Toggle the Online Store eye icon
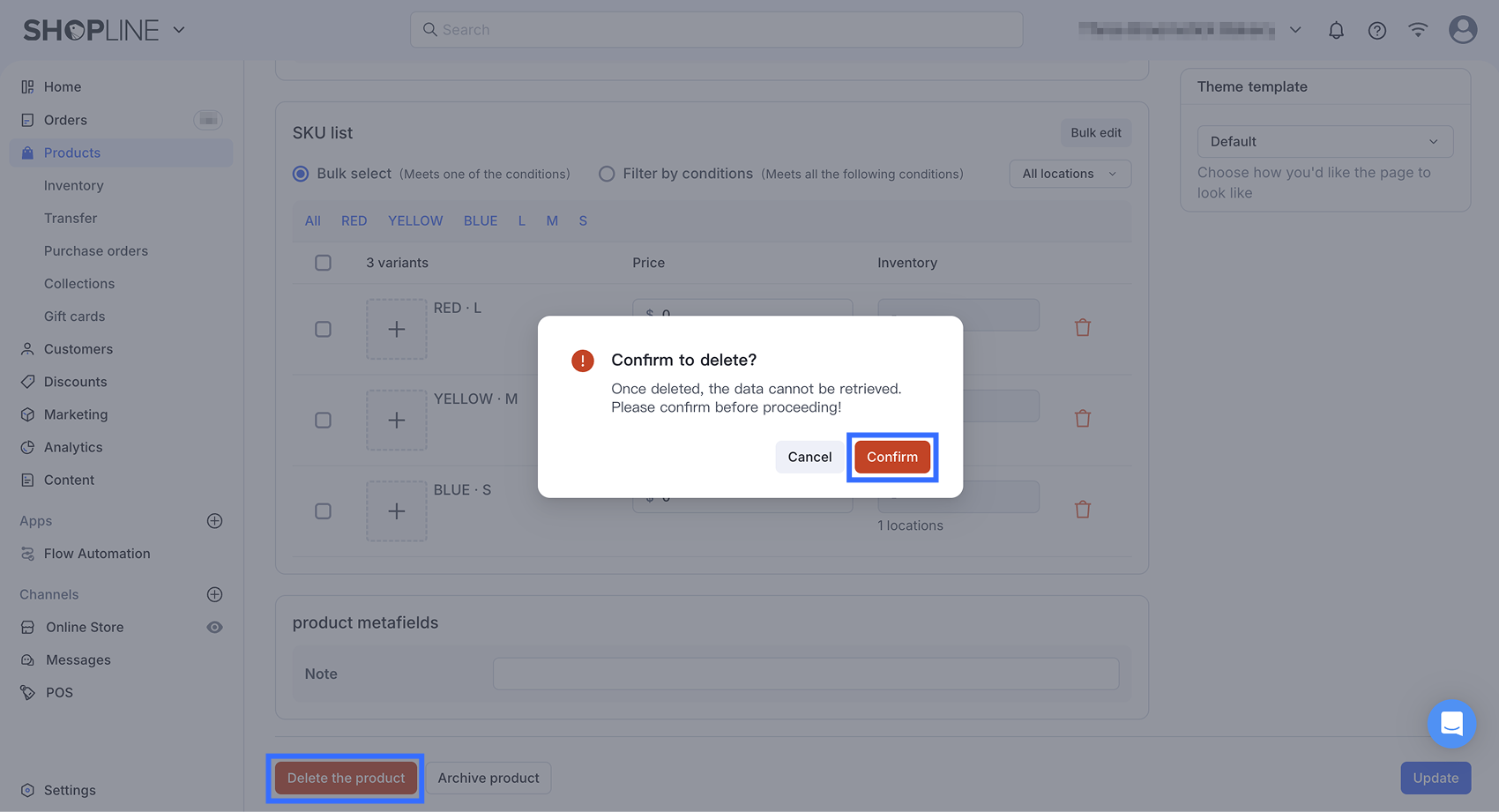This screenshot has height=812, width=1499. coord(214,628)
